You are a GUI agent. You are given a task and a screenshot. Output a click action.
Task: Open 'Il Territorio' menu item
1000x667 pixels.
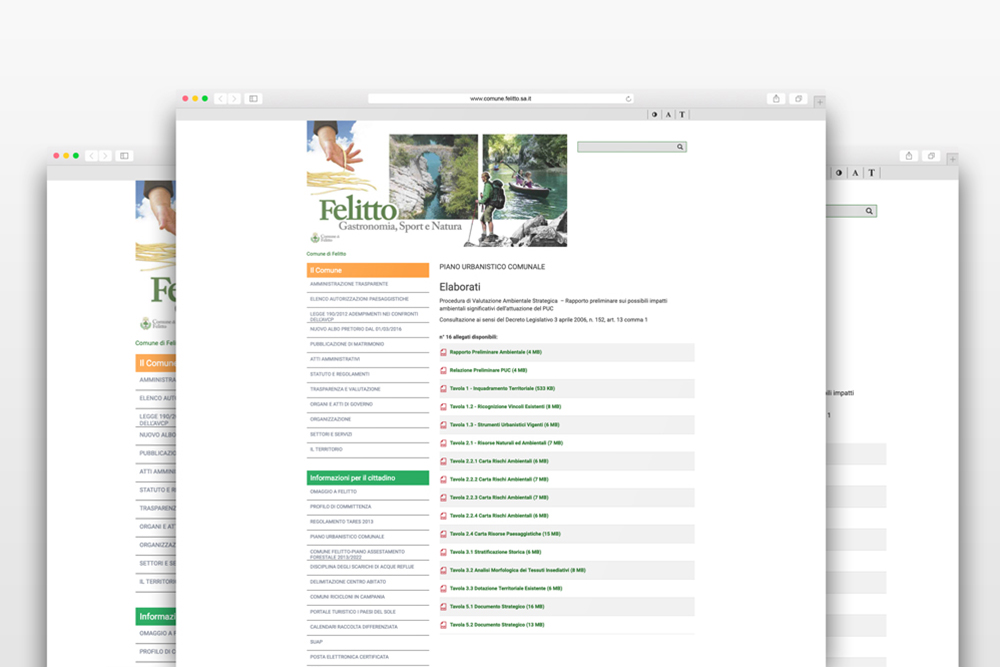click(x=327, y=450)
